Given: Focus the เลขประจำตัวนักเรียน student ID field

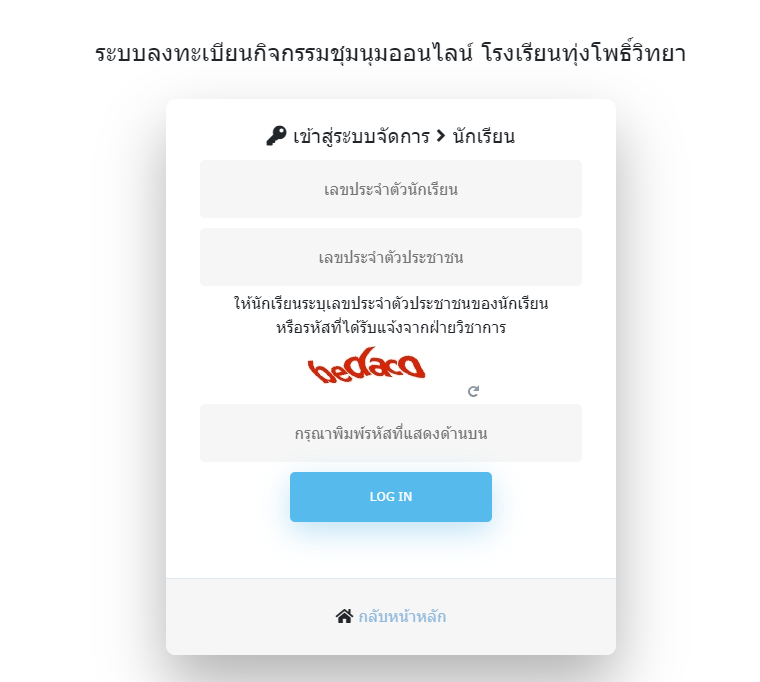Looking at the screenshot, I should (391, 189).
